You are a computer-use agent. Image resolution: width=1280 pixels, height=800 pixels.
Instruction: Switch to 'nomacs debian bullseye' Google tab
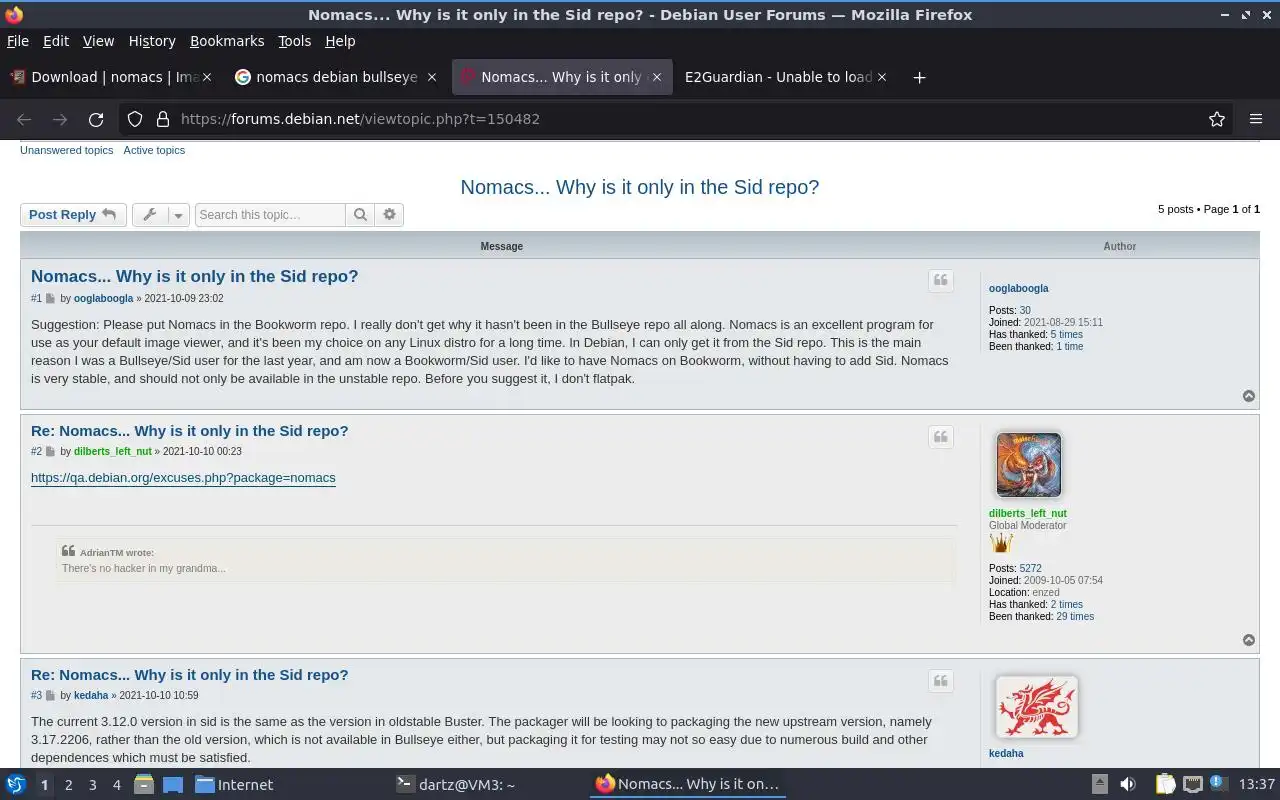tap(335, 77)
